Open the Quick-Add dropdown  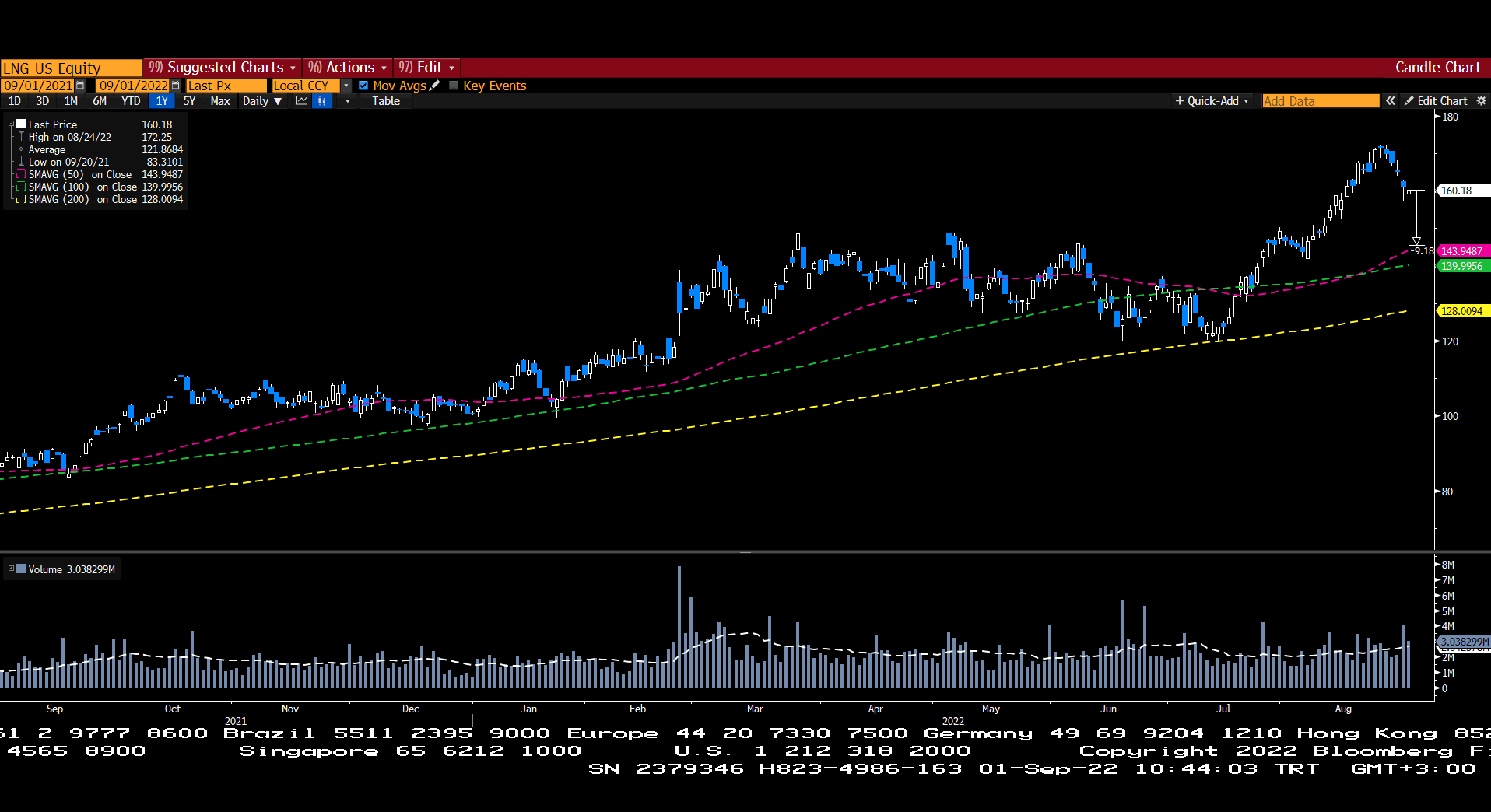1212,101
